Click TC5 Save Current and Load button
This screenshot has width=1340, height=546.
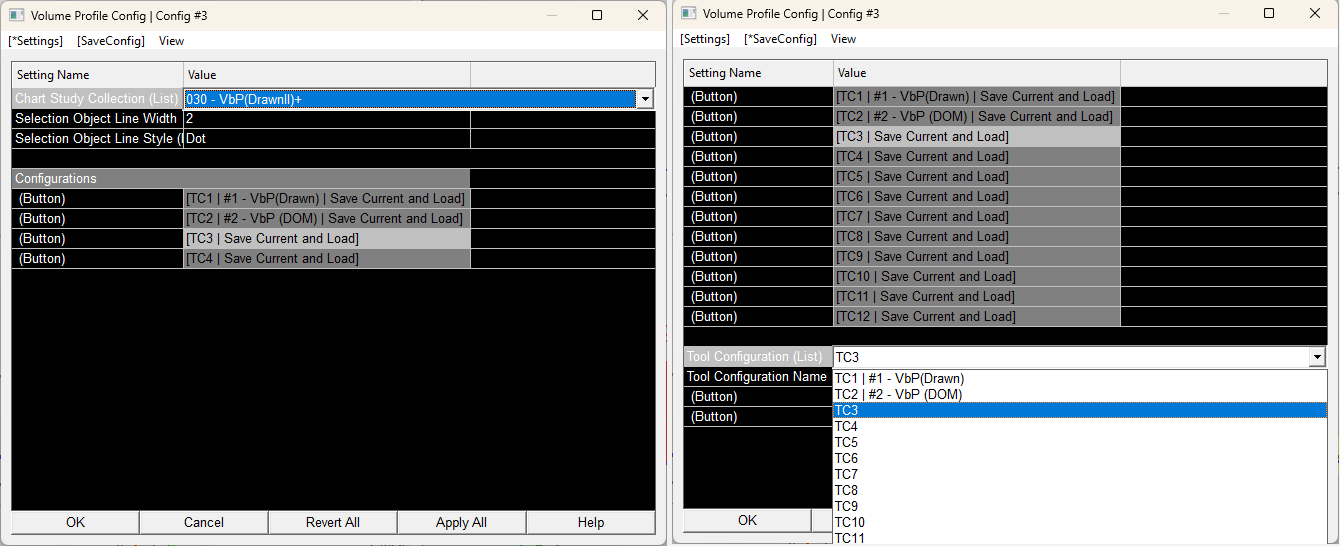click(977, 177)
